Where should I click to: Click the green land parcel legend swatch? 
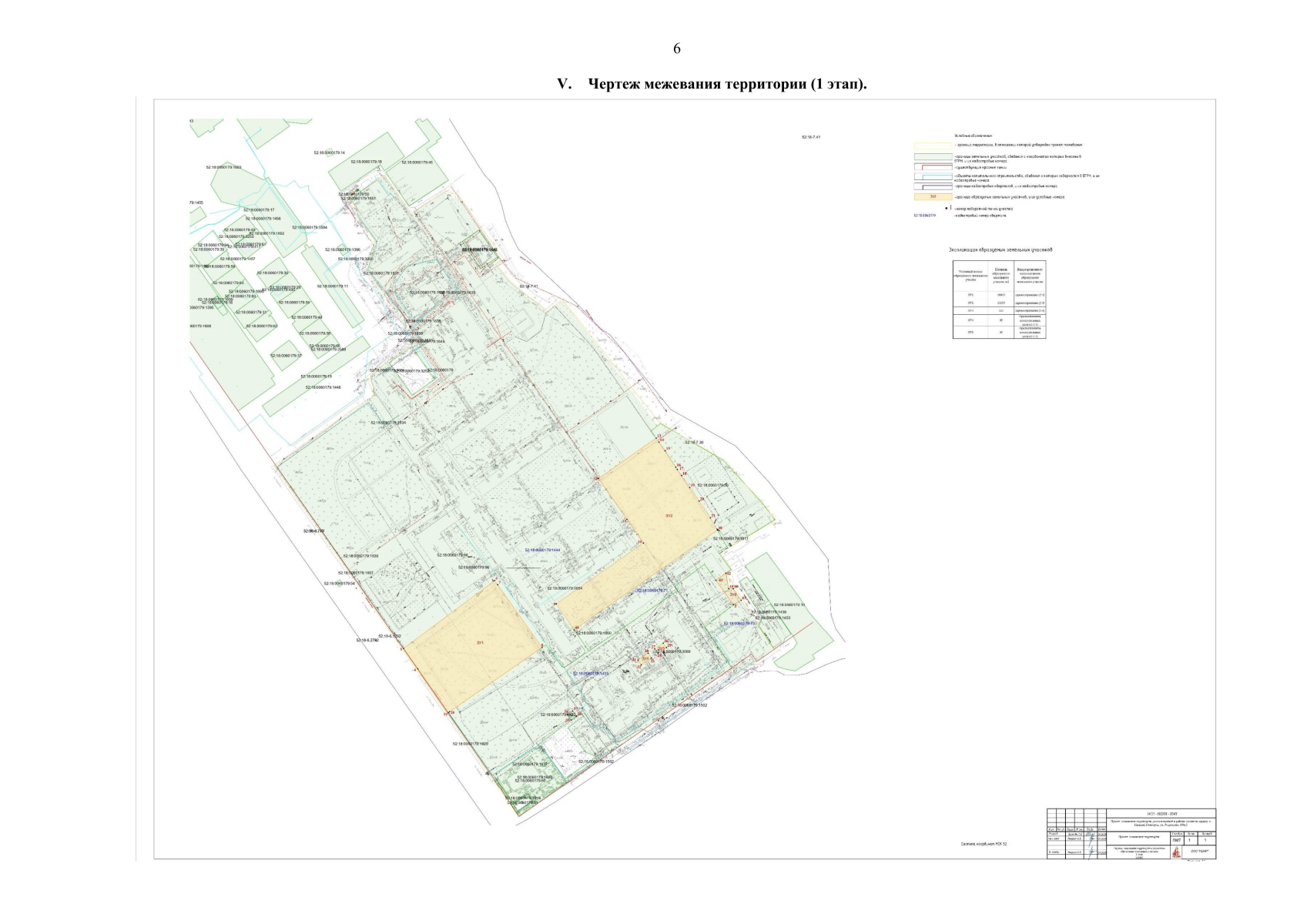(933, 156)
